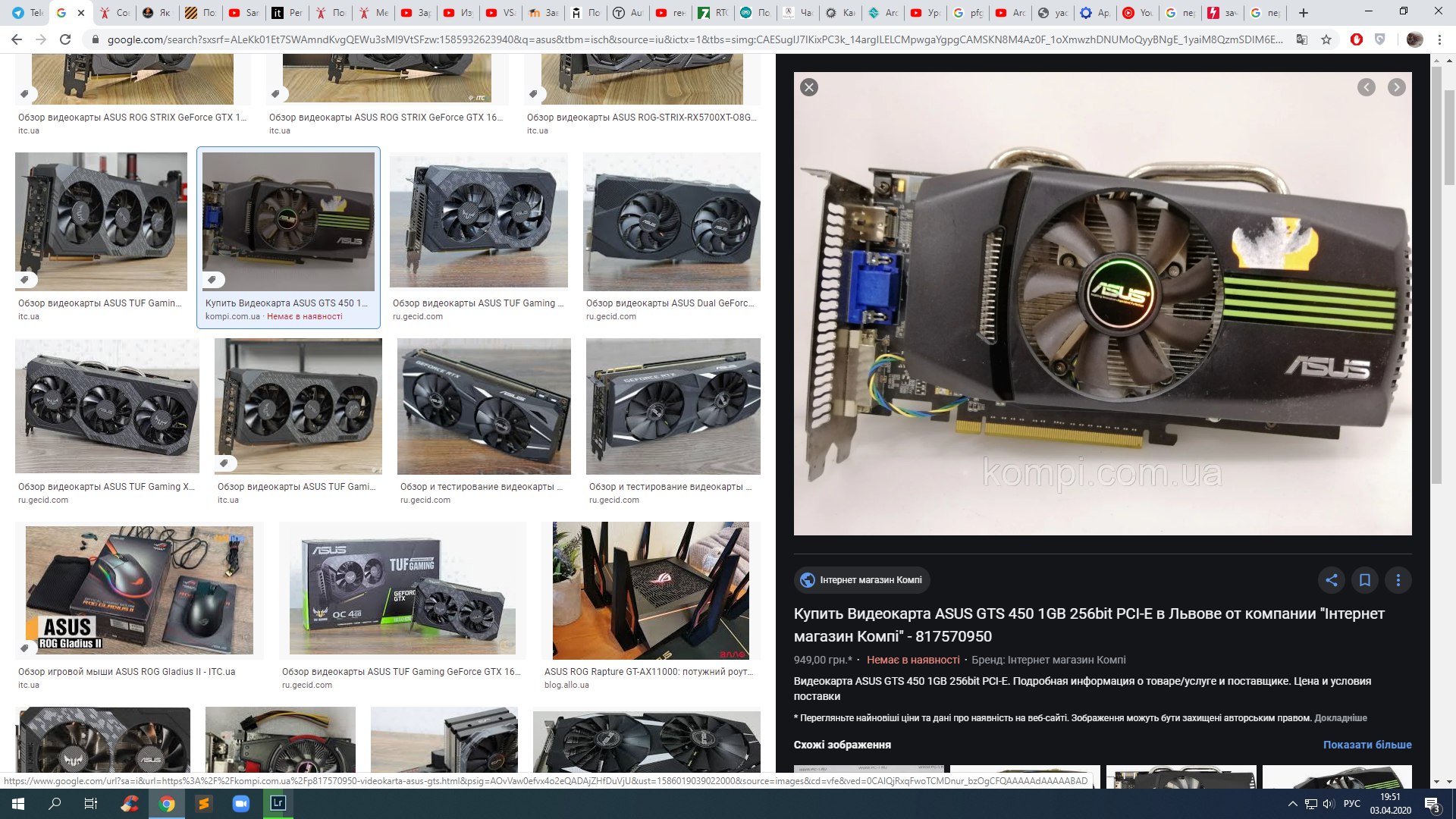This screenshot has width=1456, height=819.
Task: Open Zoom from the taskbar
Action: [x=241, y=804]
